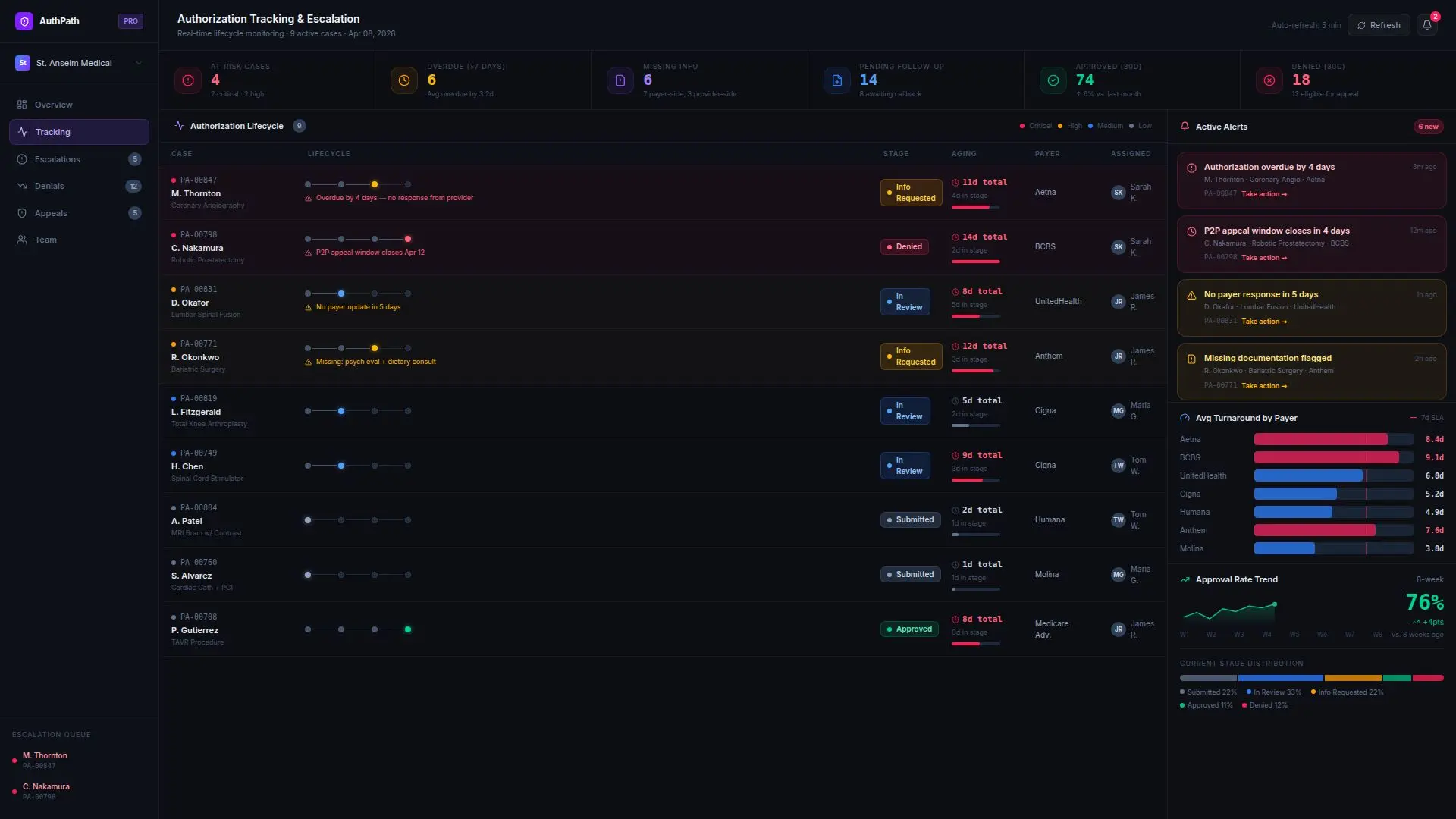The image size is (1456, 819).
Task: Click the Auto-refresh 5 min setting
Action: (1306, 25)
